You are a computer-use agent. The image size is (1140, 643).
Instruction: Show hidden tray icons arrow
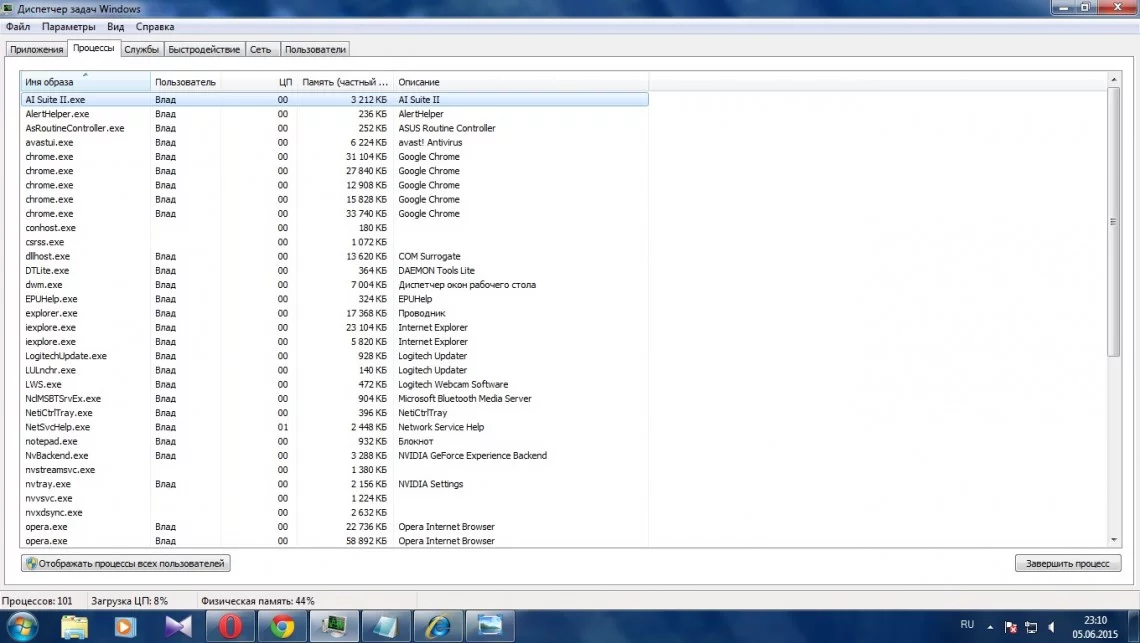[x=990, y=626]
